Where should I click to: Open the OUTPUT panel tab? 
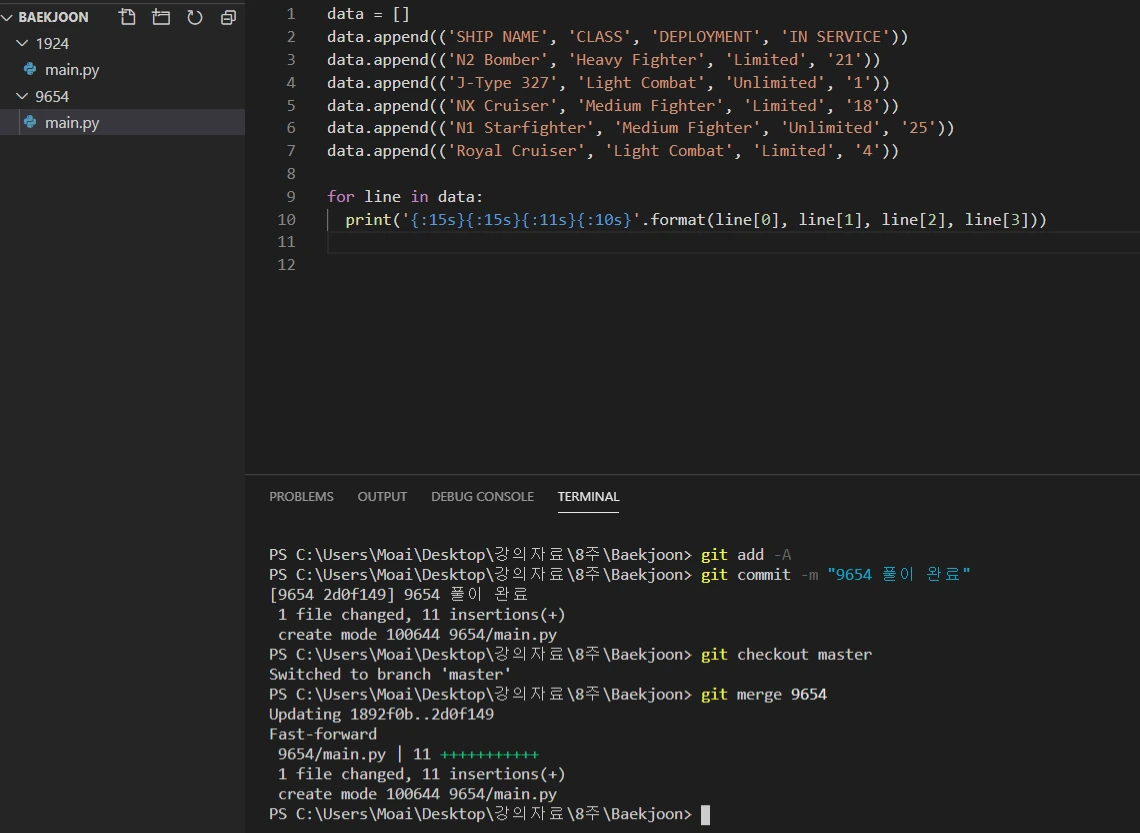point(382,496)
